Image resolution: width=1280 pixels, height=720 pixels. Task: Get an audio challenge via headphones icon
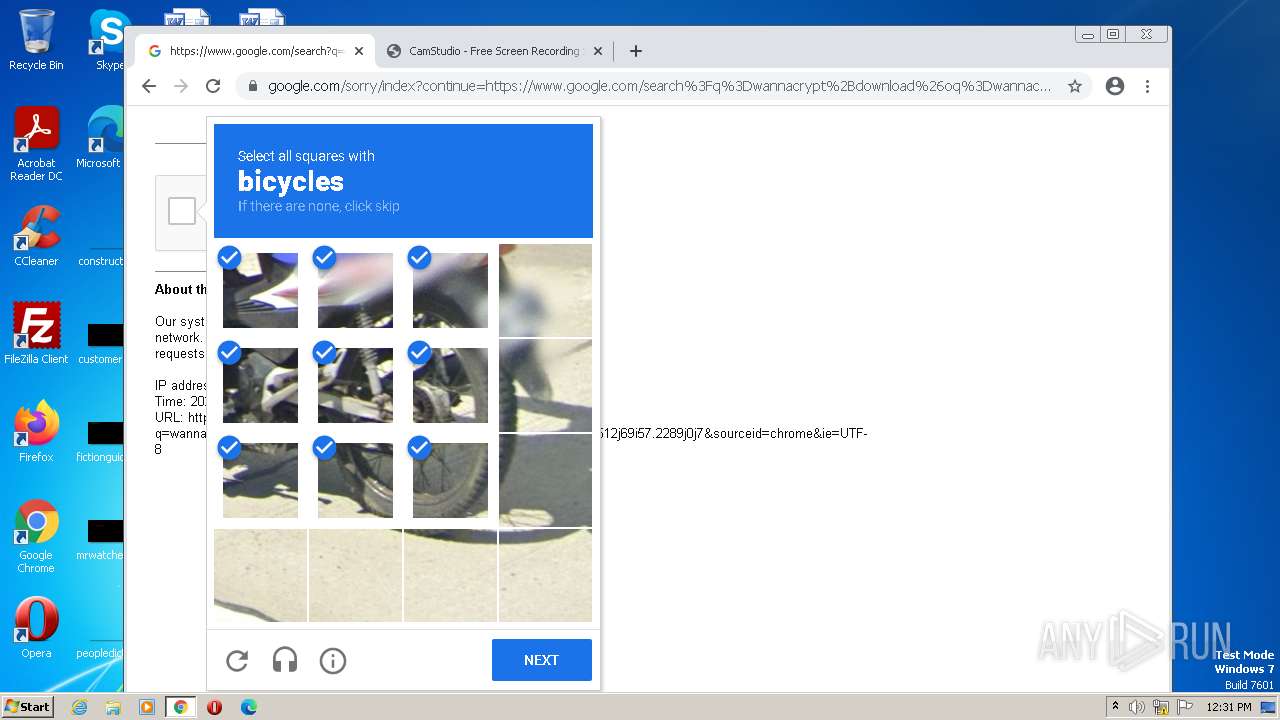click(x=285, y=660)
